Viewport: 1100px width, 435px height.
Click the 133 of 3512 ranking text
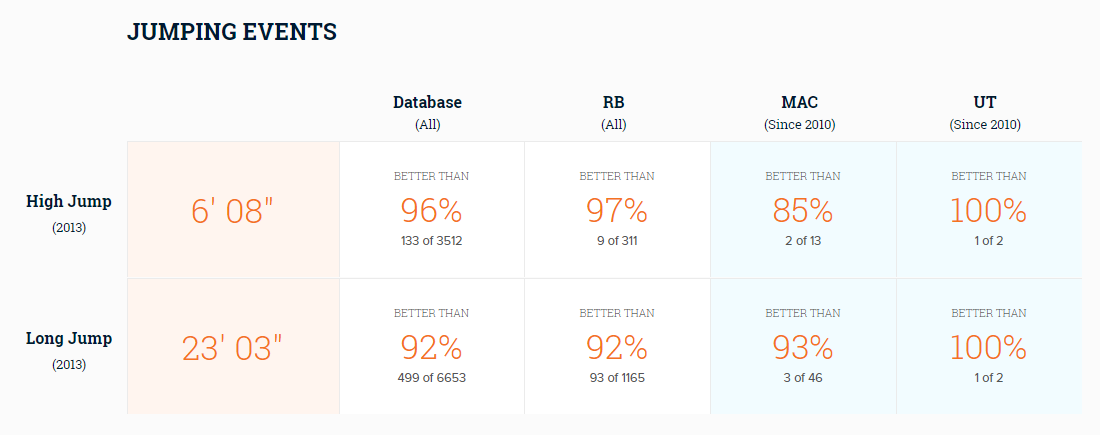pos(431,241)
